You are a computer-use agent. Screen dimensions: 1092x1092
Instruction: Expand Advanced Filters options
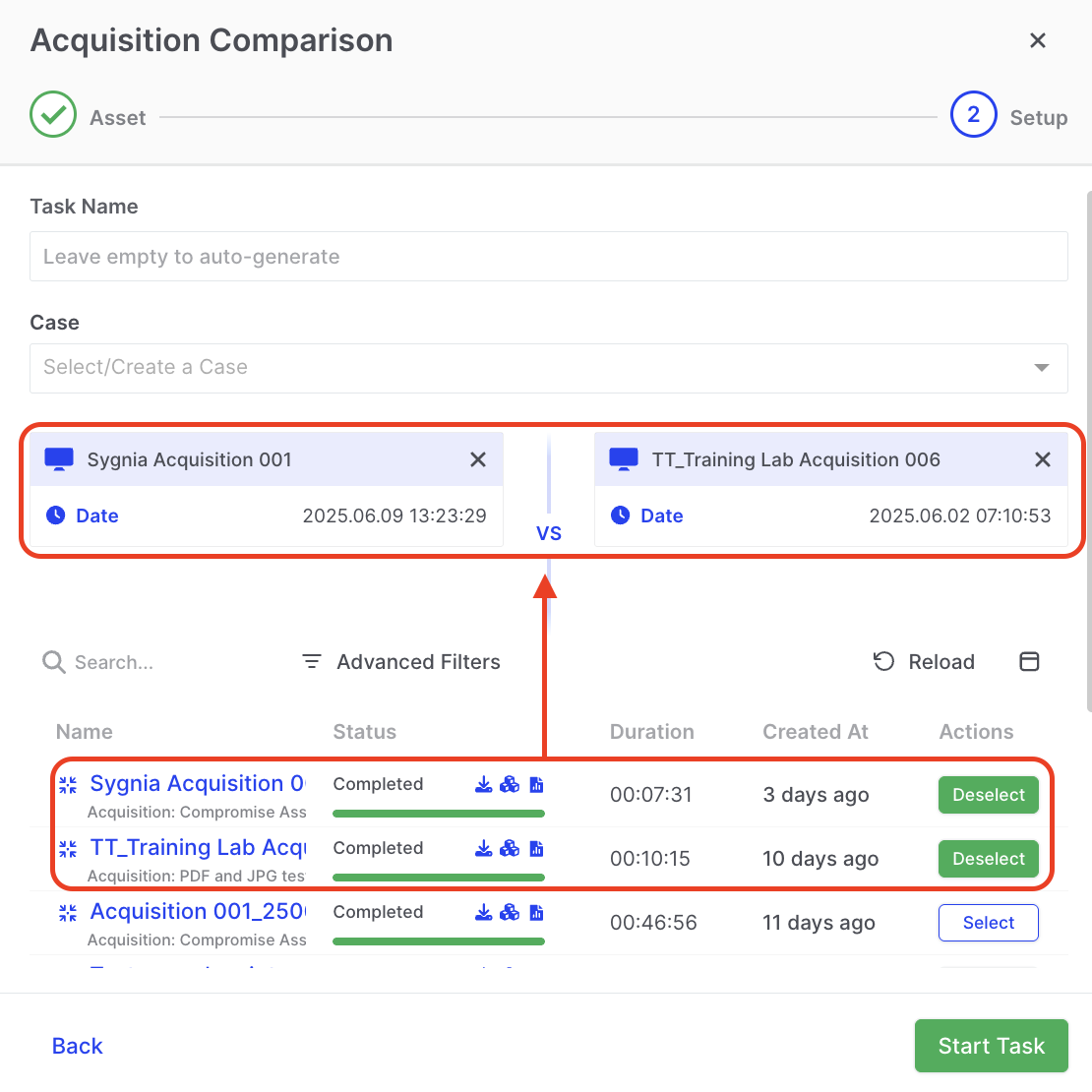[x=401, y=662]
